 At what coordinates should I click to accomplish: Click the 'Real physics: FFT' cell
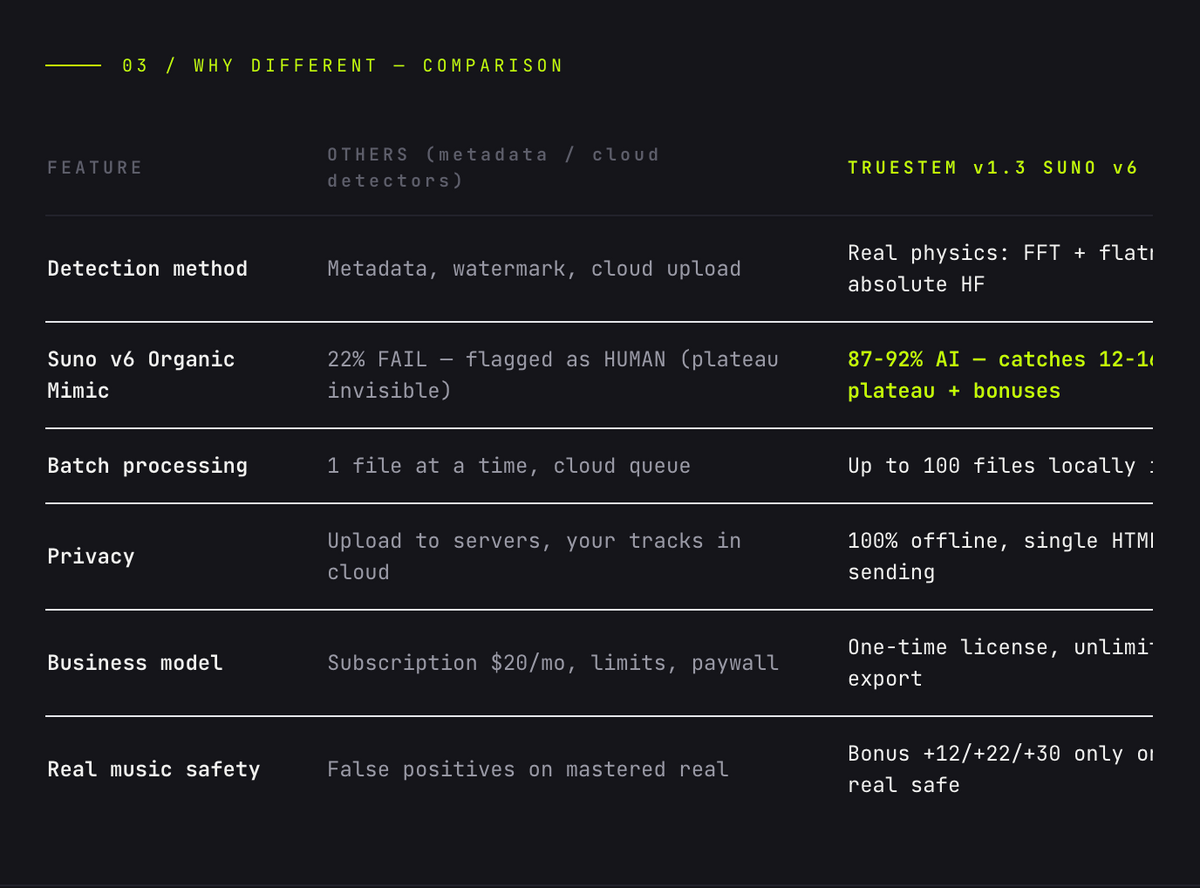click(x=1000, y=269)
